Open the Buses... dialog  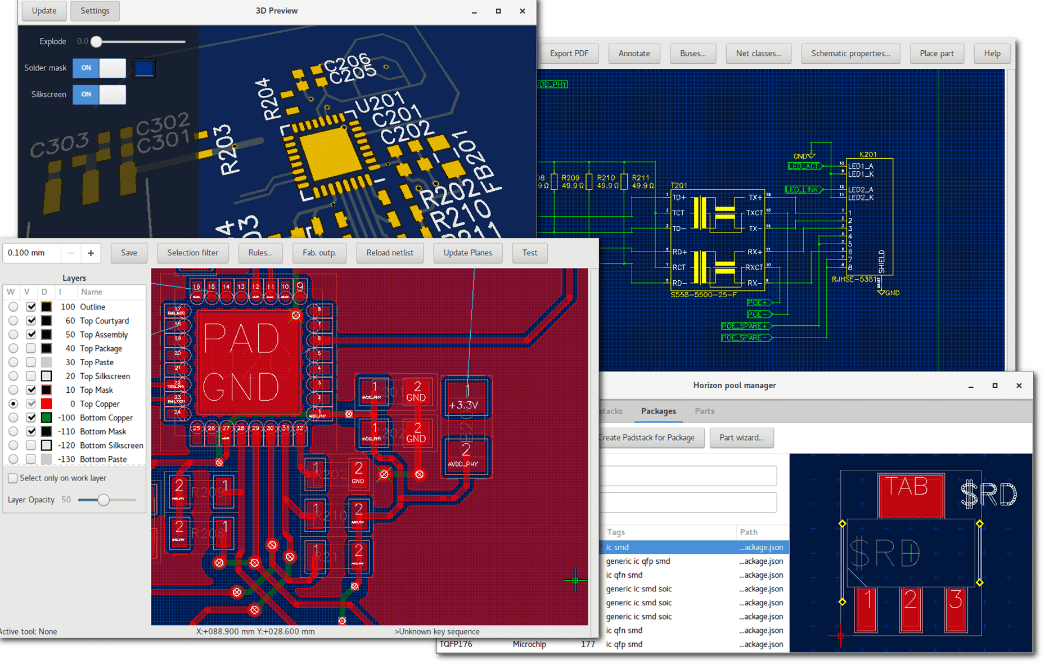point(693,54)
